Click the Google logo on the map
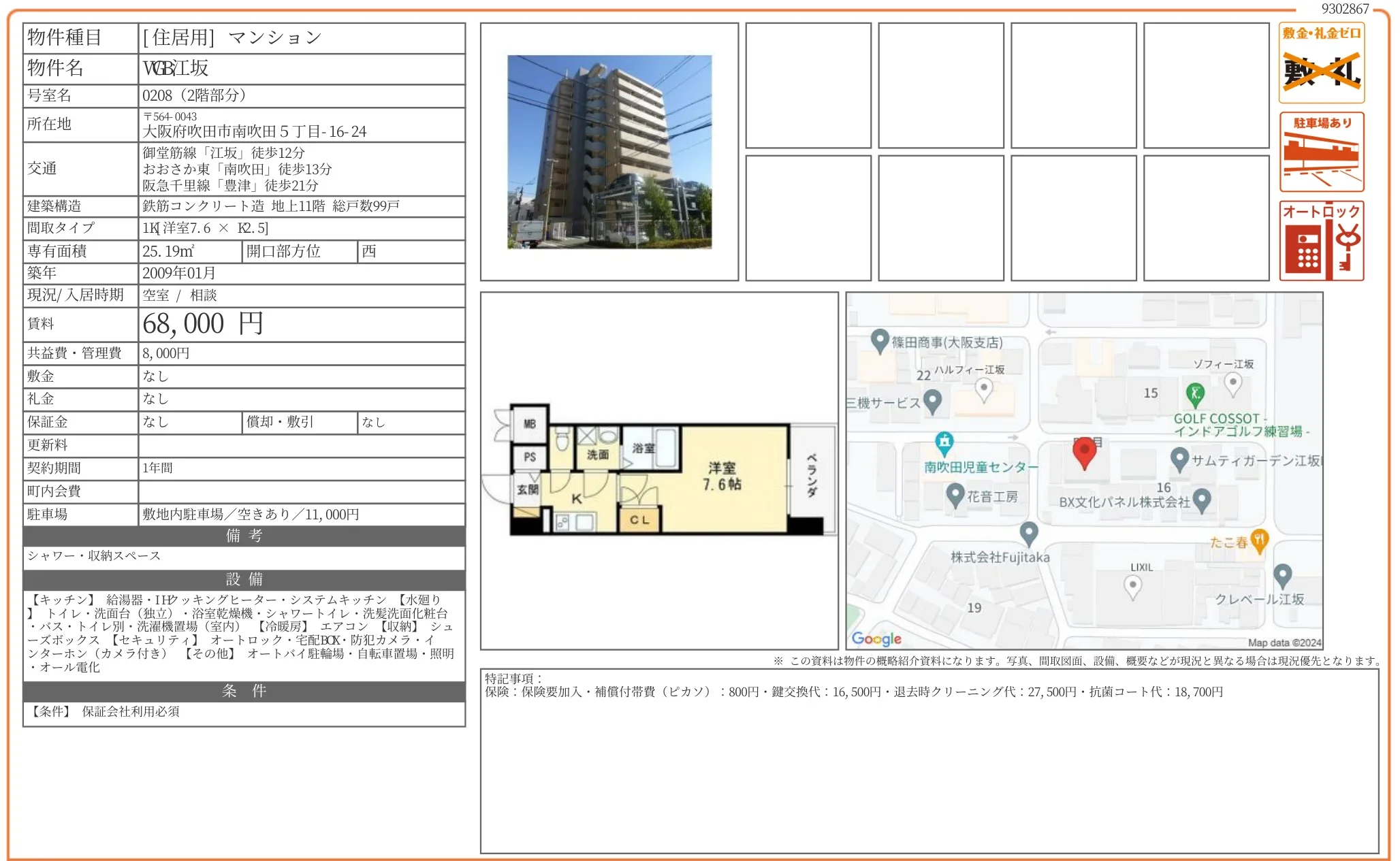1400x861 pixels. tap(876, 638)
